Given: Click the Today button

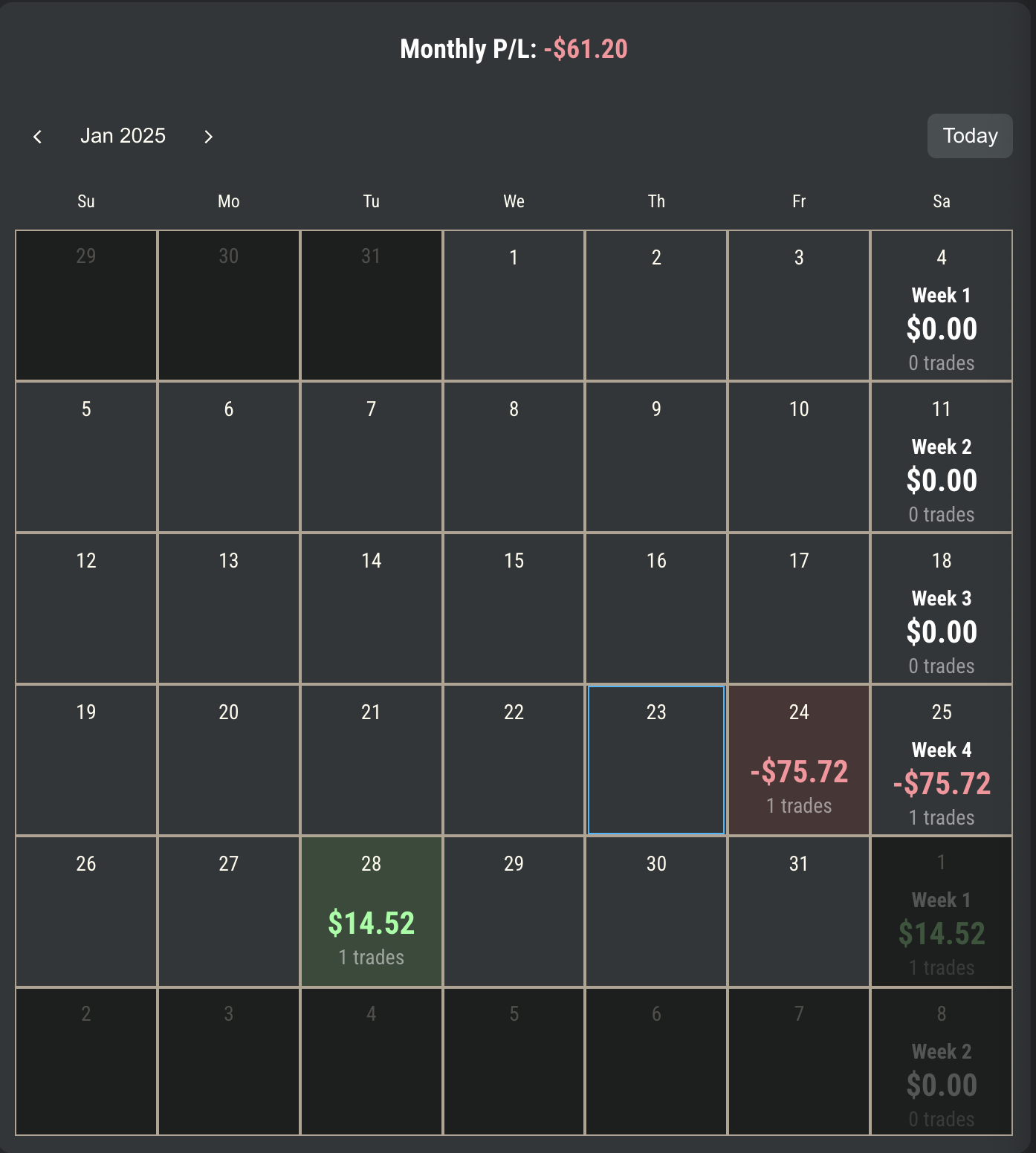Looking at the screenshot, I should pos(969,136).
